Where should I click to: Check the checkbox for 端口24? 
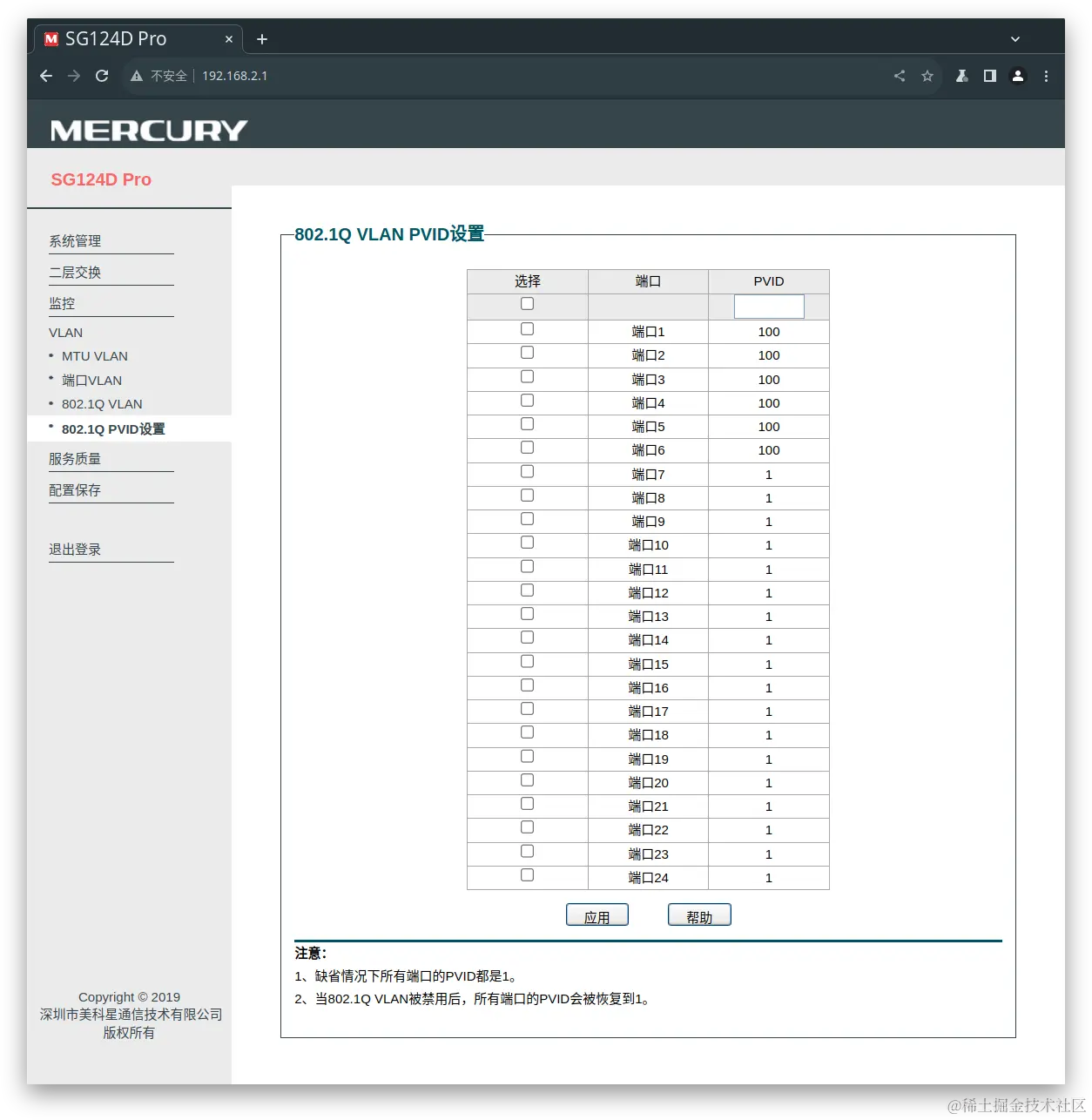[x=527, y=874]
